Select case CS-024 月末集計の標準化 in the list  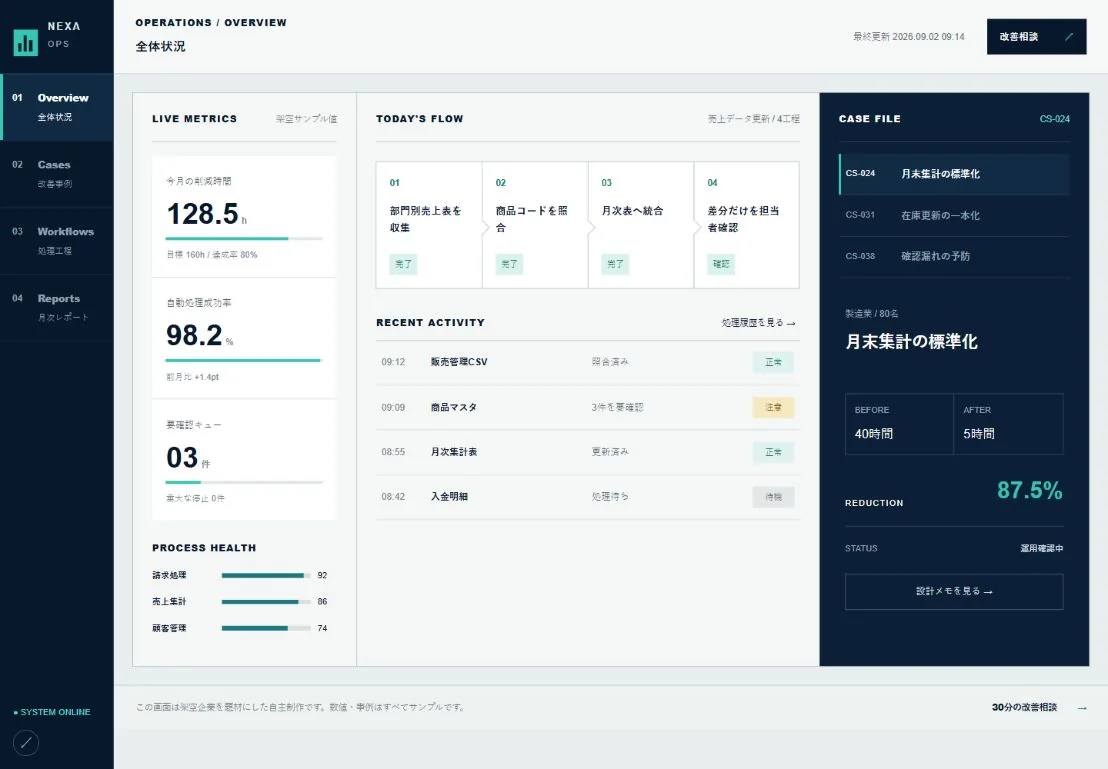tap(954, 174)
